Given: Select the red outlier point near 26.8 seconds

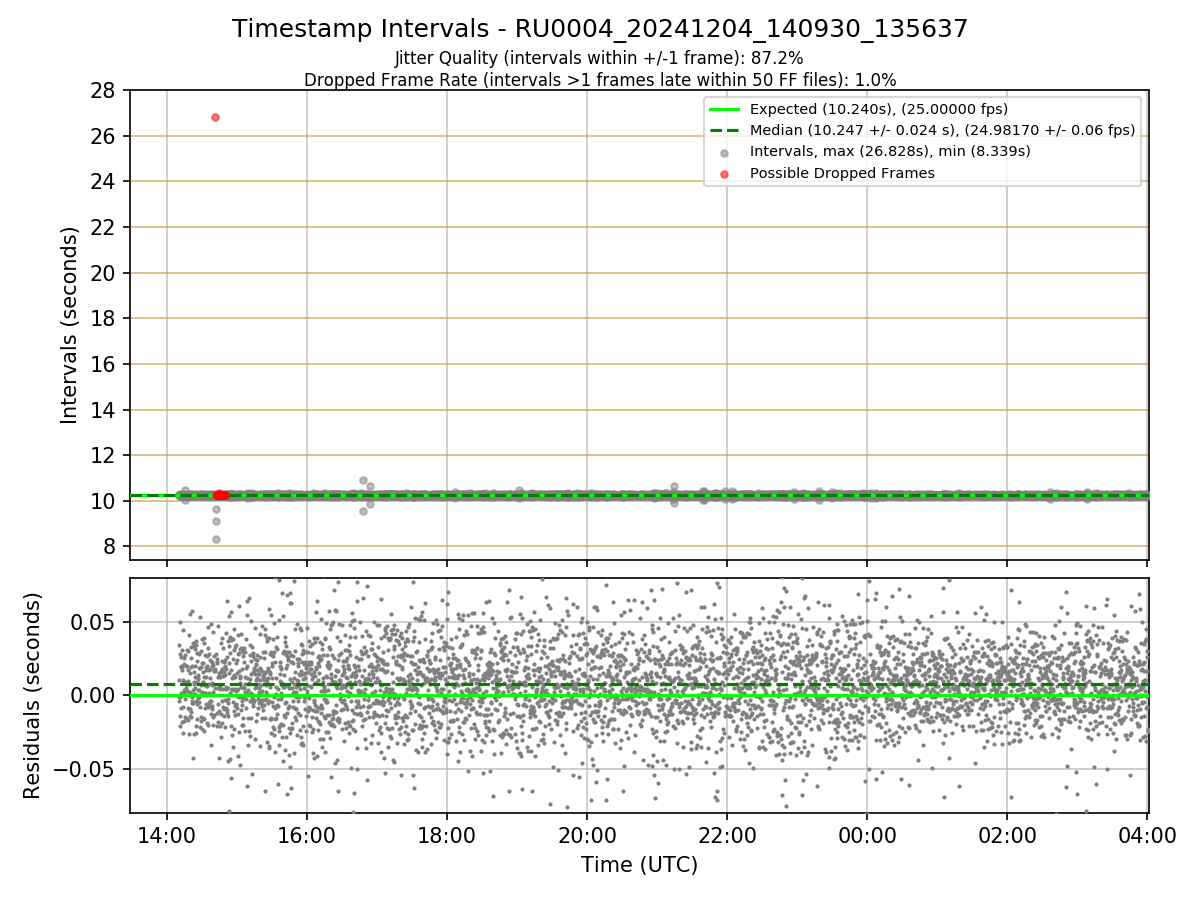Looking at the screenshot, I should pyautogui.click(x=215, y=117).
